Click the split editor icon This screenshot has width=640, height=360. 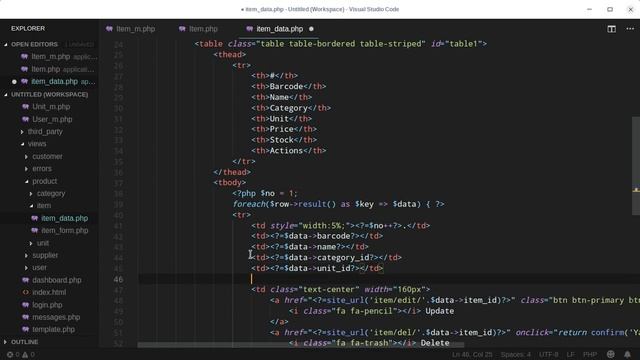(611, 29)
